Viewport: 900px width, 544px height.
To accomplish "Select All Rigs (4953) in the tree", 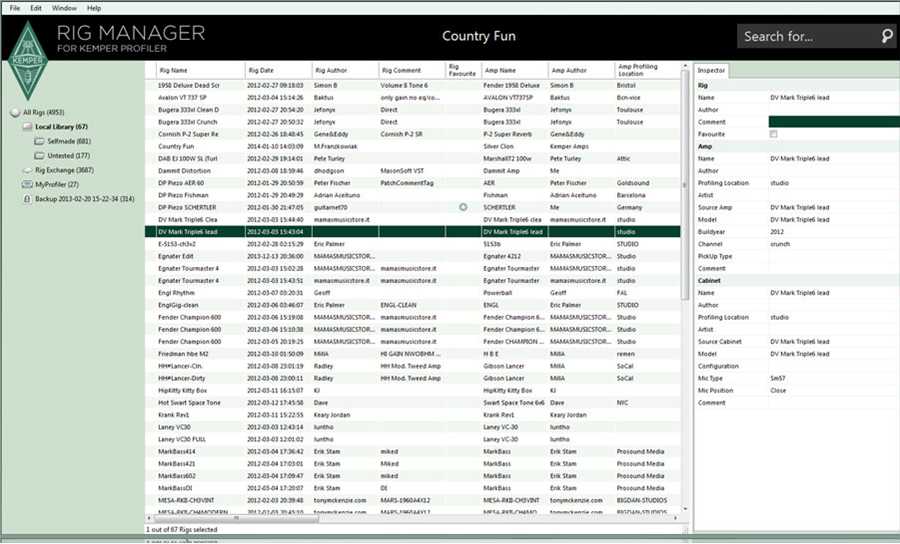I will [44, 112].
